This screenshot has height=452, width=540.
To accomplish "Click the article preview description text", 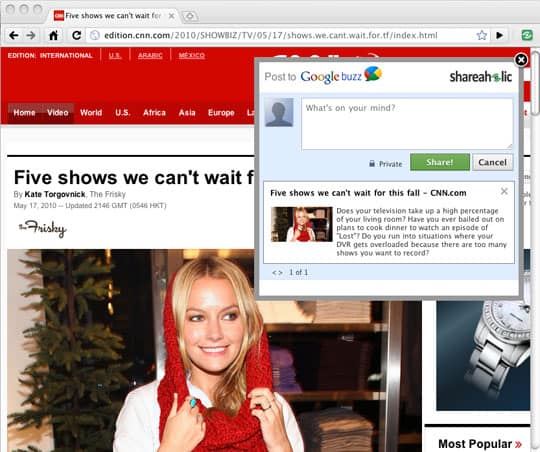I will point(422,232).
